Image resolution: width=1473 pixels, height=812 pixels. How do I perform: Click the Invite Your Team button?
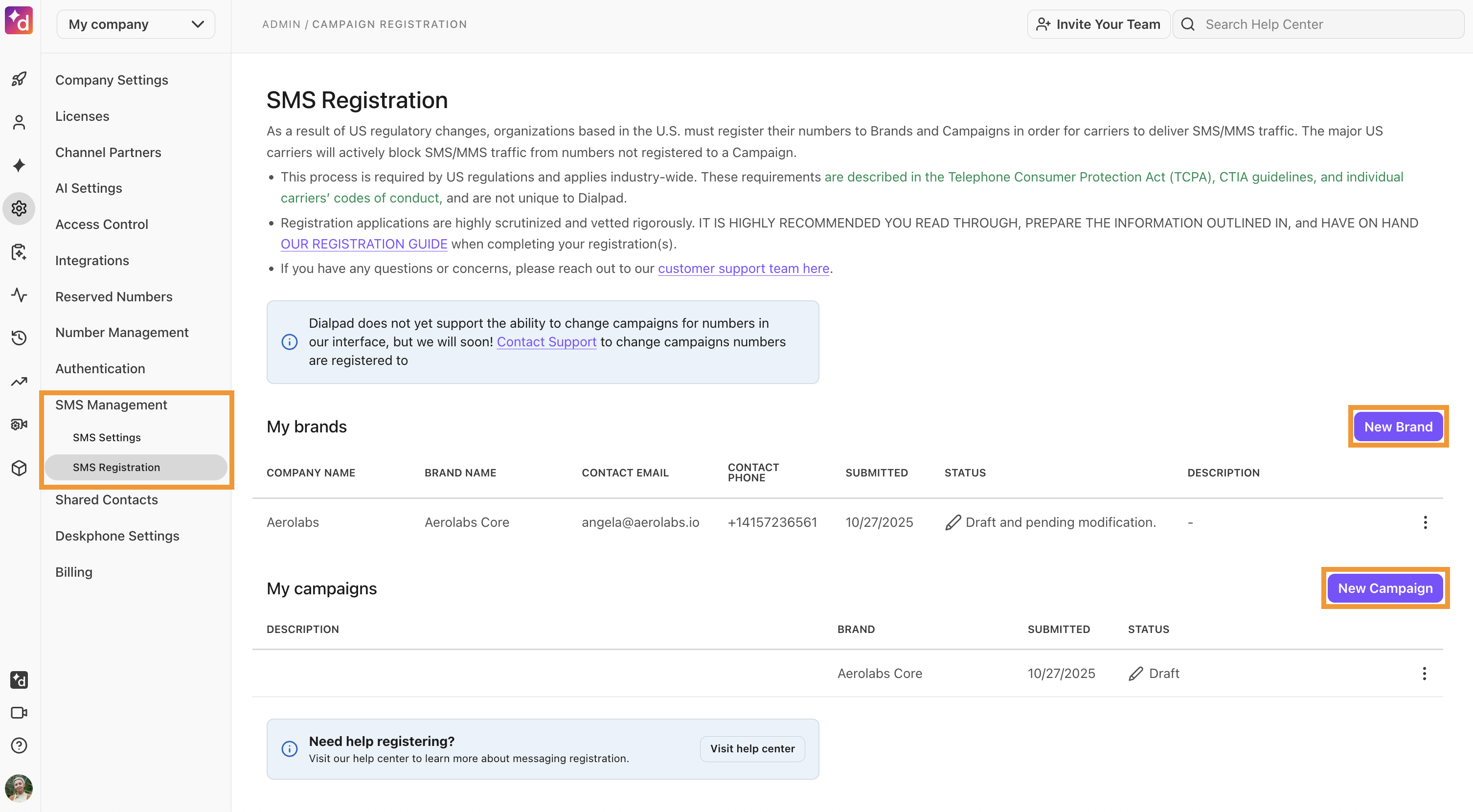click(x=1098, y=24)
